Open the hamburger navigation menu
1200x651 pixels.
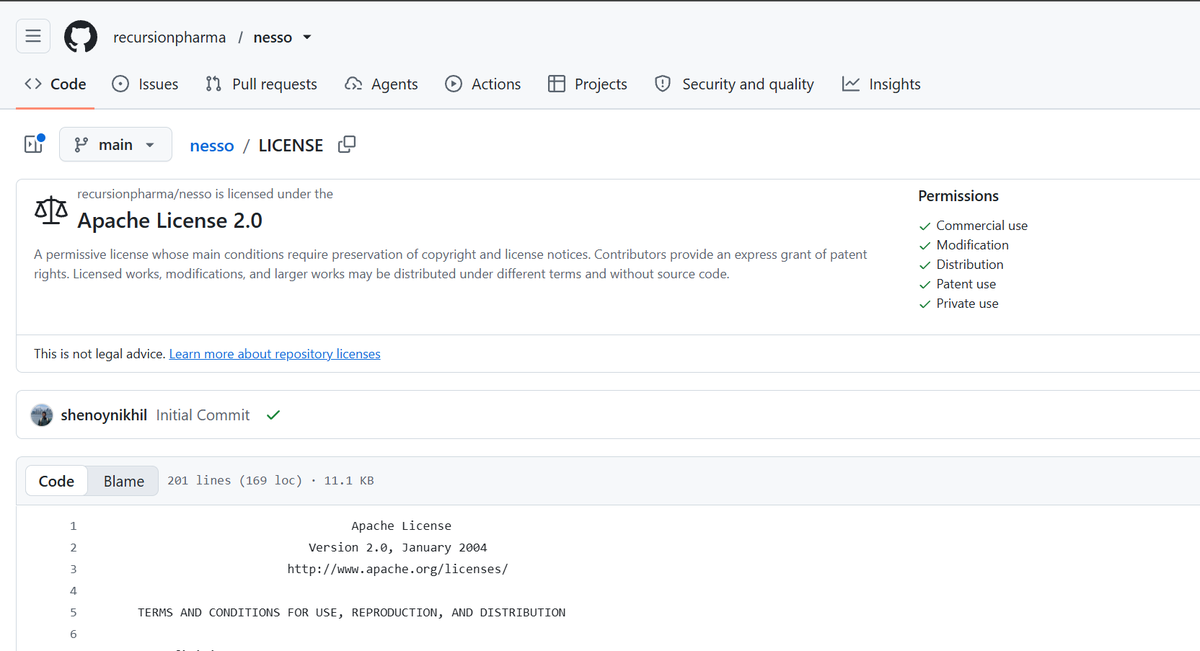pos(33,37)
